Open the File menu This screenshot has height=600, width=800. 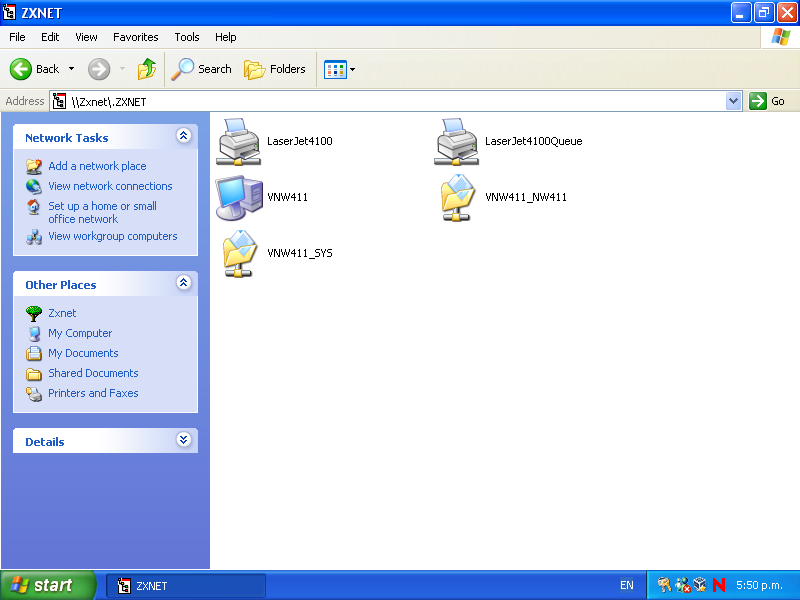click(17, 37)
